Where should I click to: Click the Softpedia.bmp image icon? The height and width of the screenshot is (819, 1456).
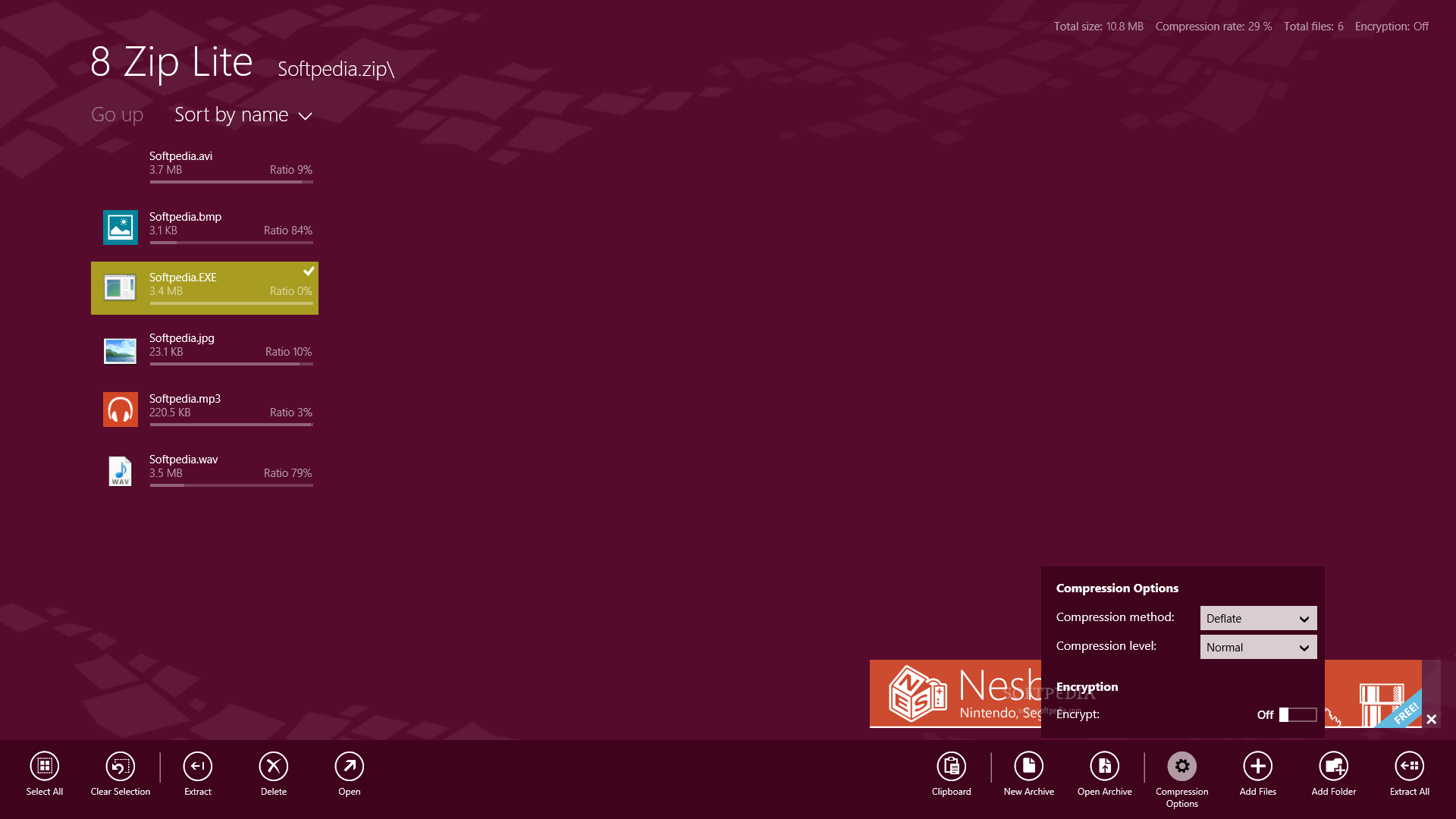click(120, 227)
